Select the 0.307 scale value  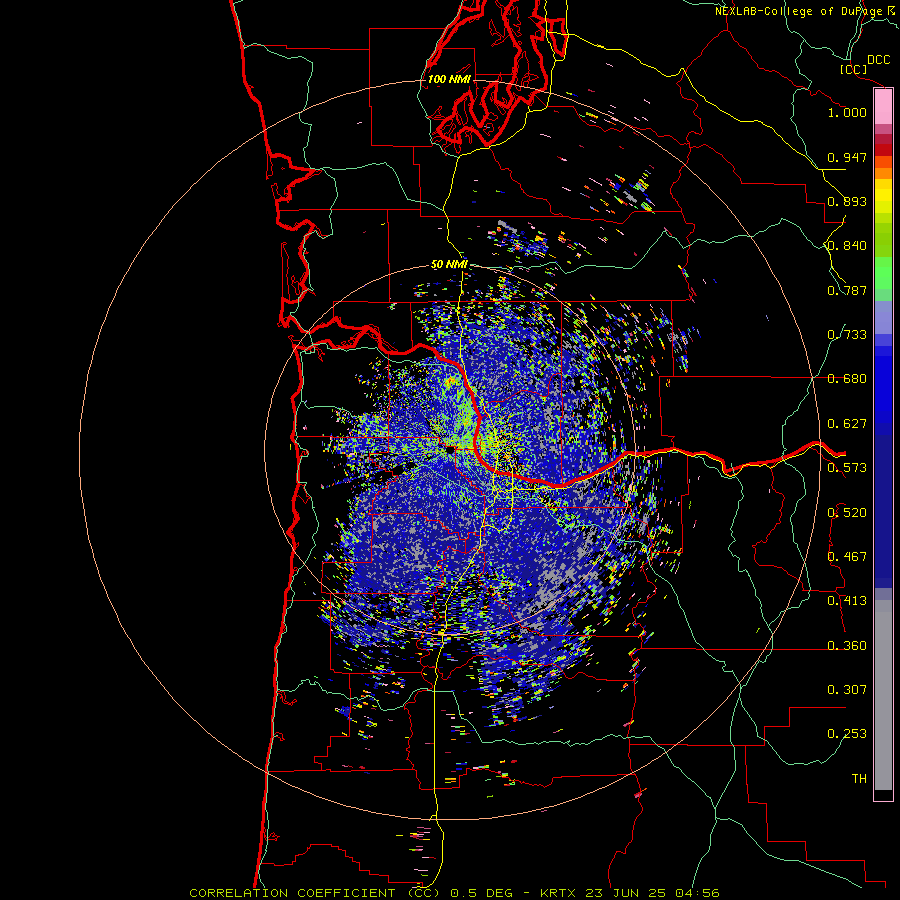pyautogui.click(x=847, y=690)
